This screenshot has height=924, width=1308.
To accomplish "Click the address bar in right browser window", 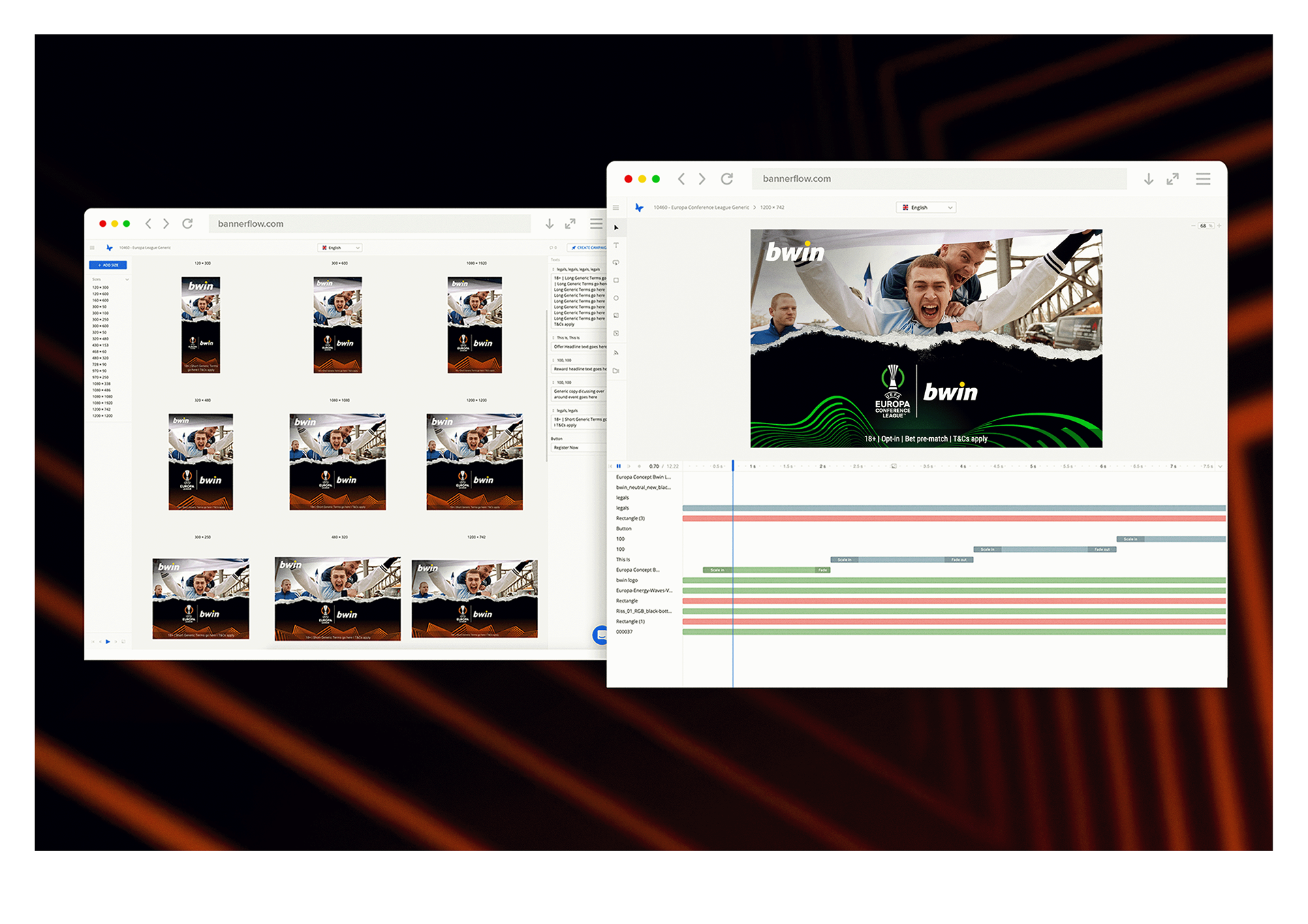I will 939,178.
